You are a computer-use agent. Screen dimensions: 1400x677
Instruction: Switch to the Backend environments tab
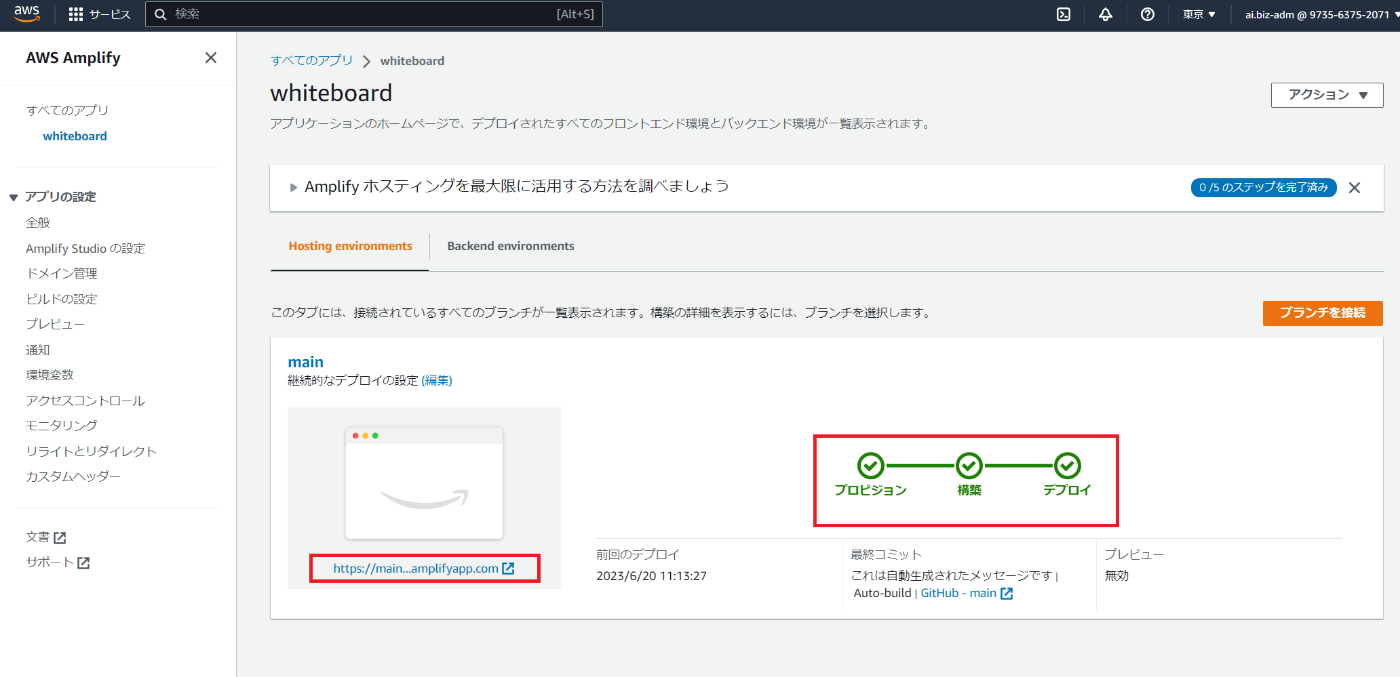510,246
